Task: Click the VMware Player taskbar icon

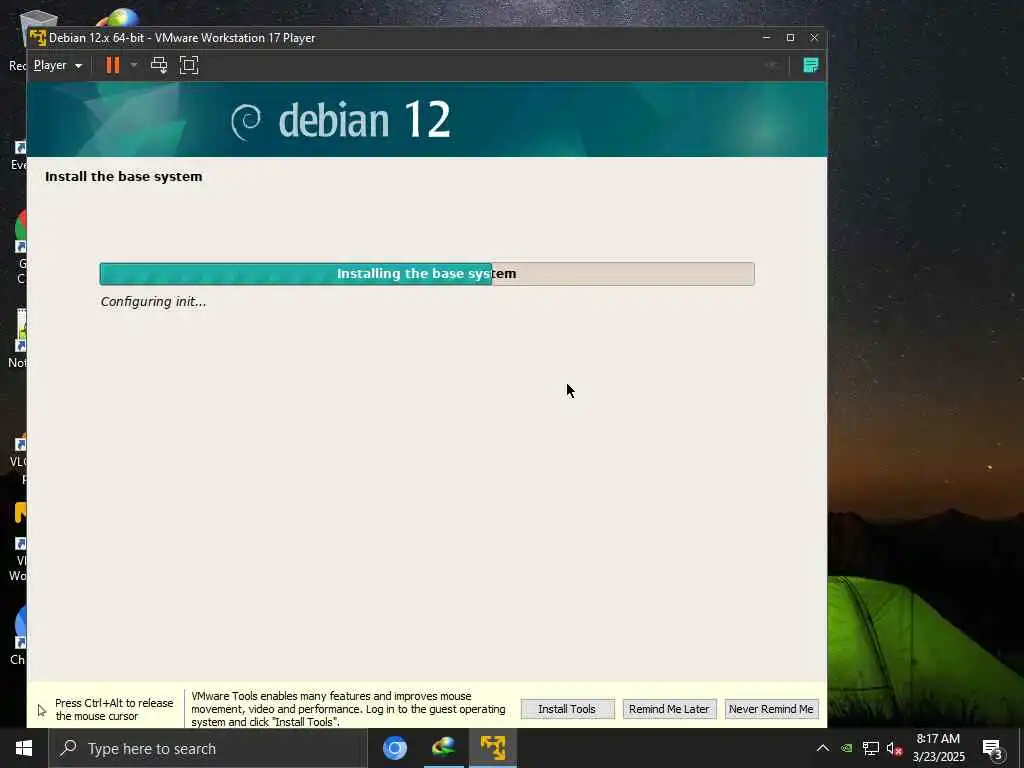Action: (x=493, y=748)
